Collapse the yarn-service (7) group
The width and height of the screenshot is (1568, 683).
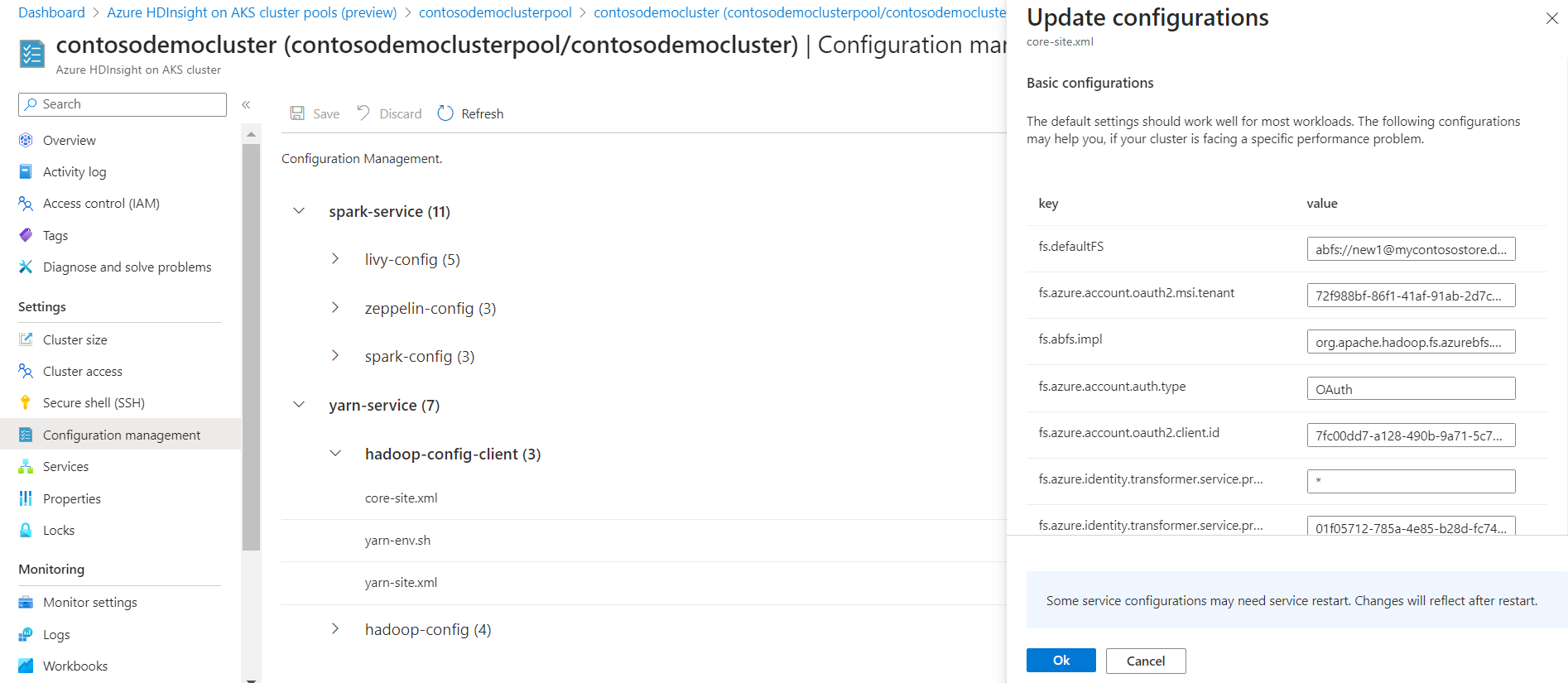pos(299,405)
